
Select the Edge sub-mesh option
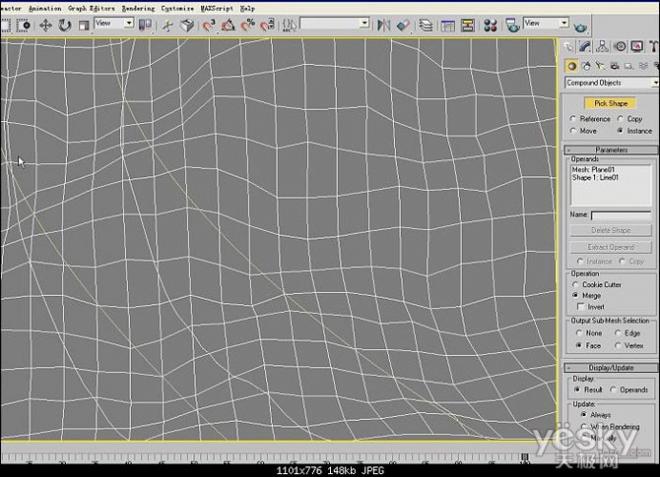point(627,333)
